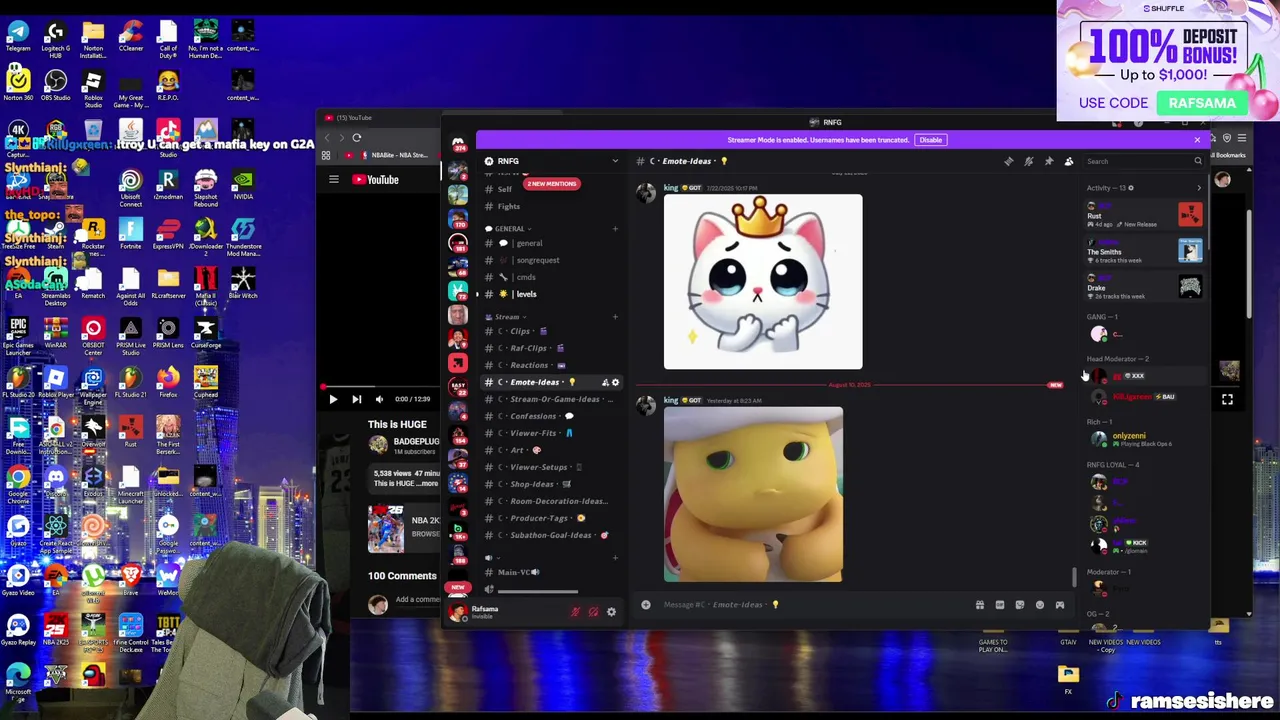Open the Viewer-Fits channel
1280x720 pixels.
click(x=551, y=433)
